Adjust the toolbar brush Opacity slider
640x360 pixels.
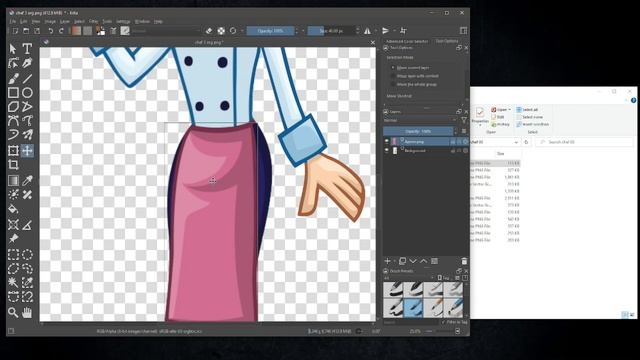(270, 31)
